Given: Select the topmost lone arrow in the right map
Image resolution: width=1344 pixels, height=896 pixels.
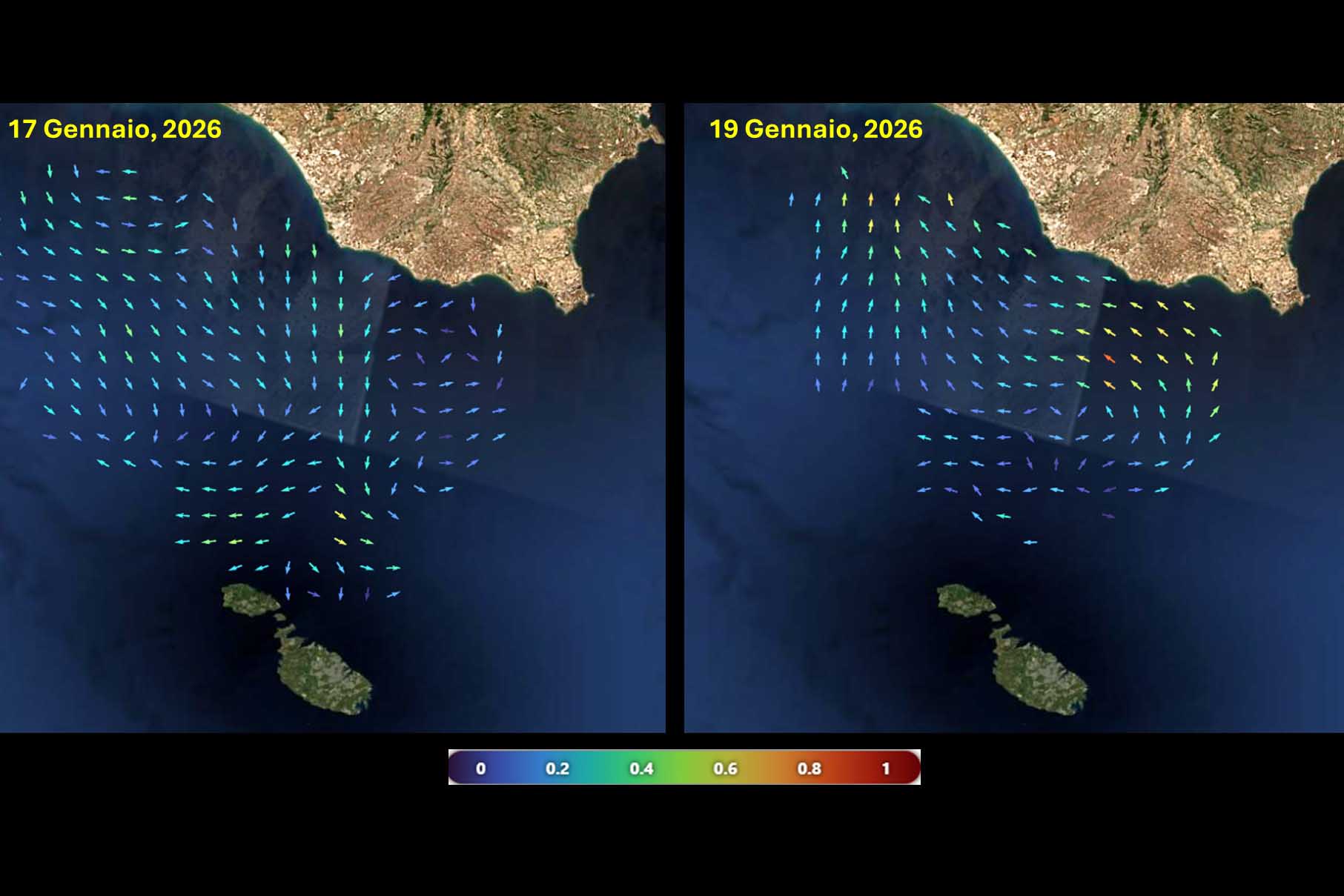Looking at the screenshot, I should click(x=844, y=173).
